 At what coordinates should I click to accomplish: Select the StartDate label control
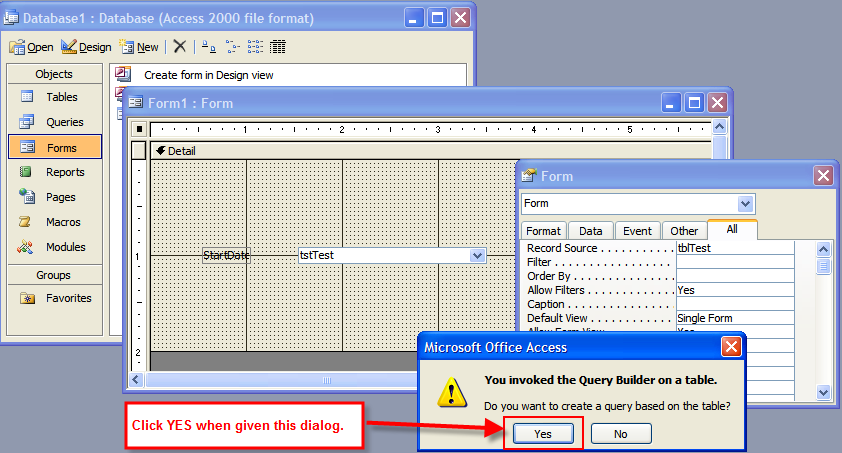tap(226, 255)
